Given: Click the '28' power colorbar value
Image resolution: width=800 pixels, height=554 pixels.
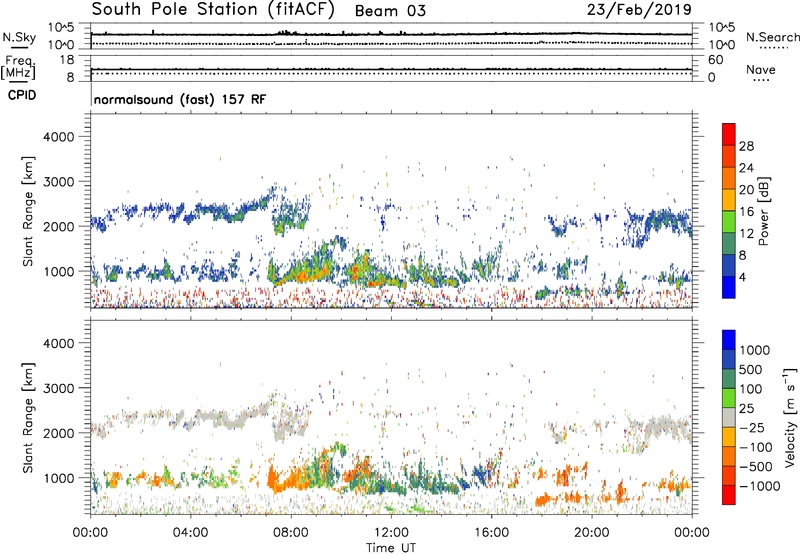Looking at the screenshot, I should pyautogui.click(x=746, y=146).
